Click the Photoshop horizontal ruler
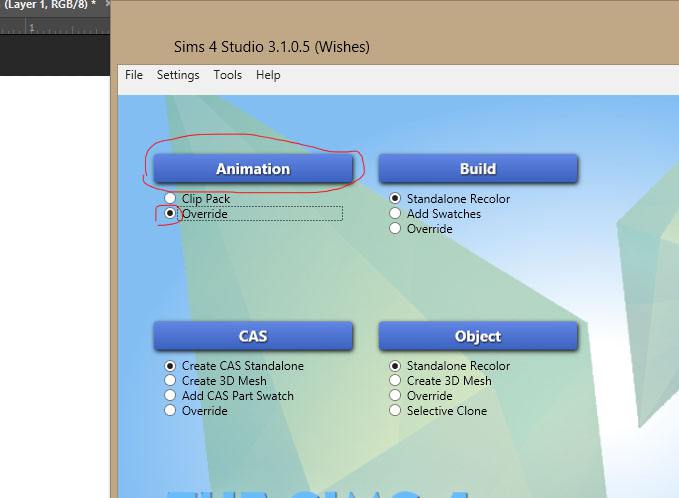 click(x=55, y=26)
